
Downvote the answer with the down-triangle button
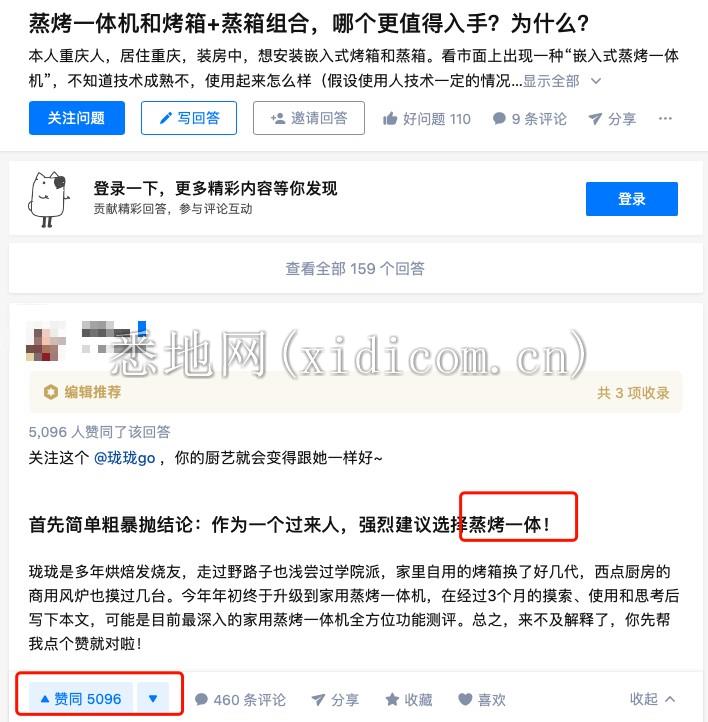(x=153, y=699)
